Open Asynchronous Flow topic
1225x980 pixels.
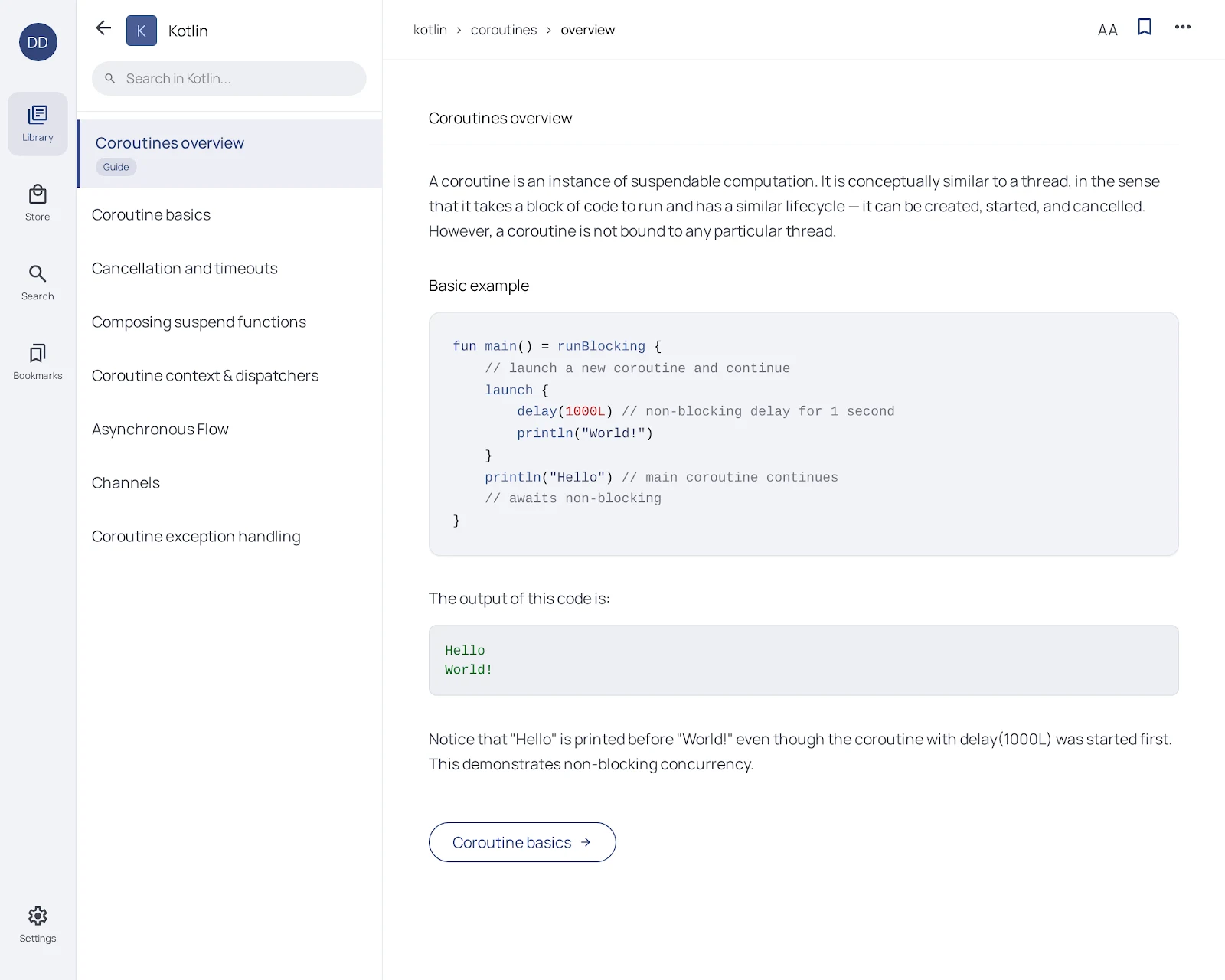(230, 429)
